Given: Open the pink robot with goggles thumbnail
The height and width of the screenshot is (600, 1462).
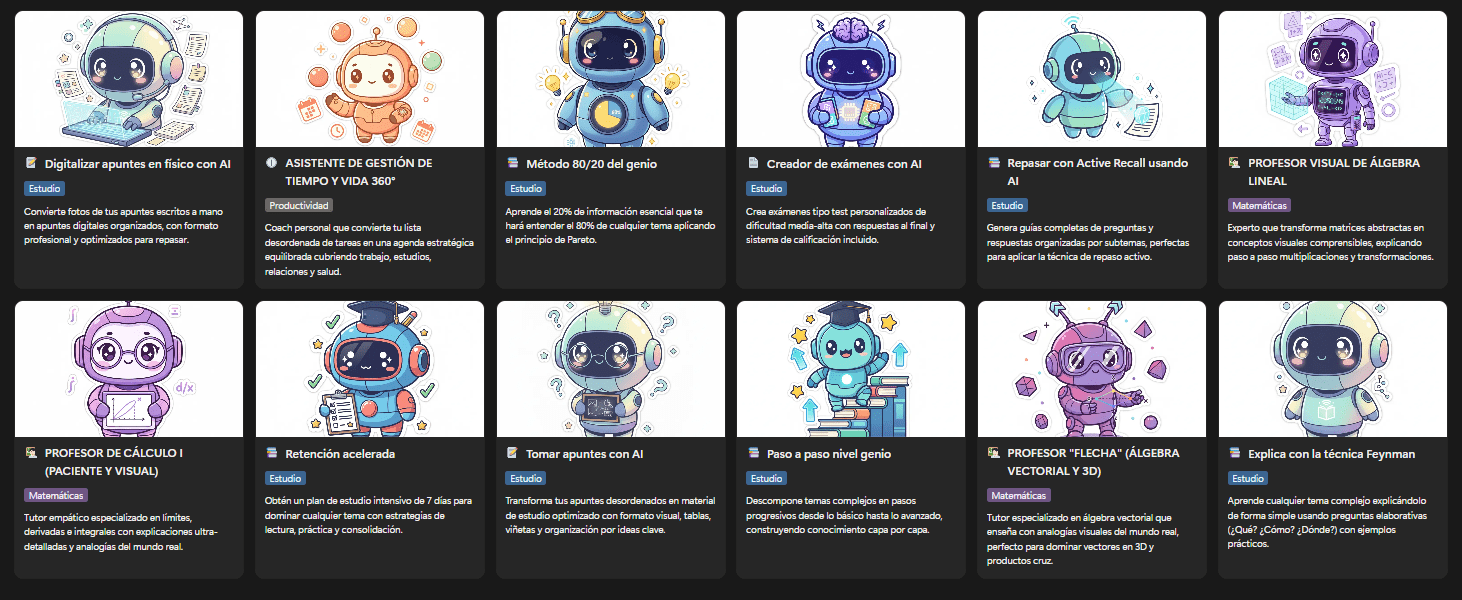Looking at the screenshot, I should pos(1092,369).
